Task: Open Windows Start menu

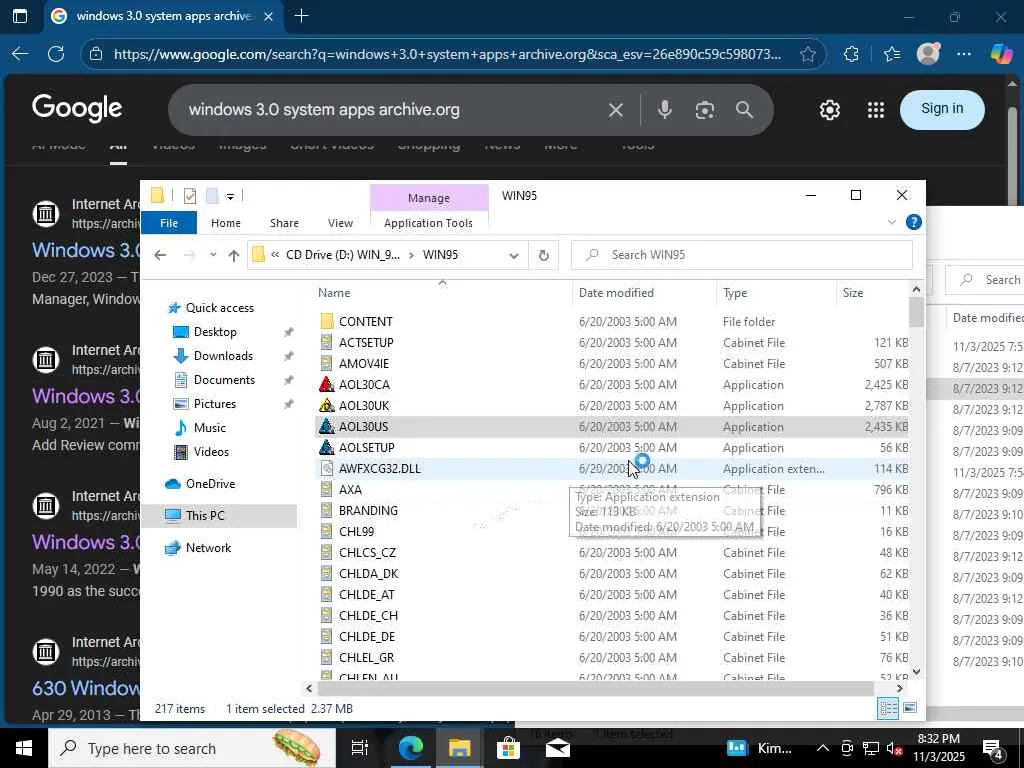Action: [24, 748]
